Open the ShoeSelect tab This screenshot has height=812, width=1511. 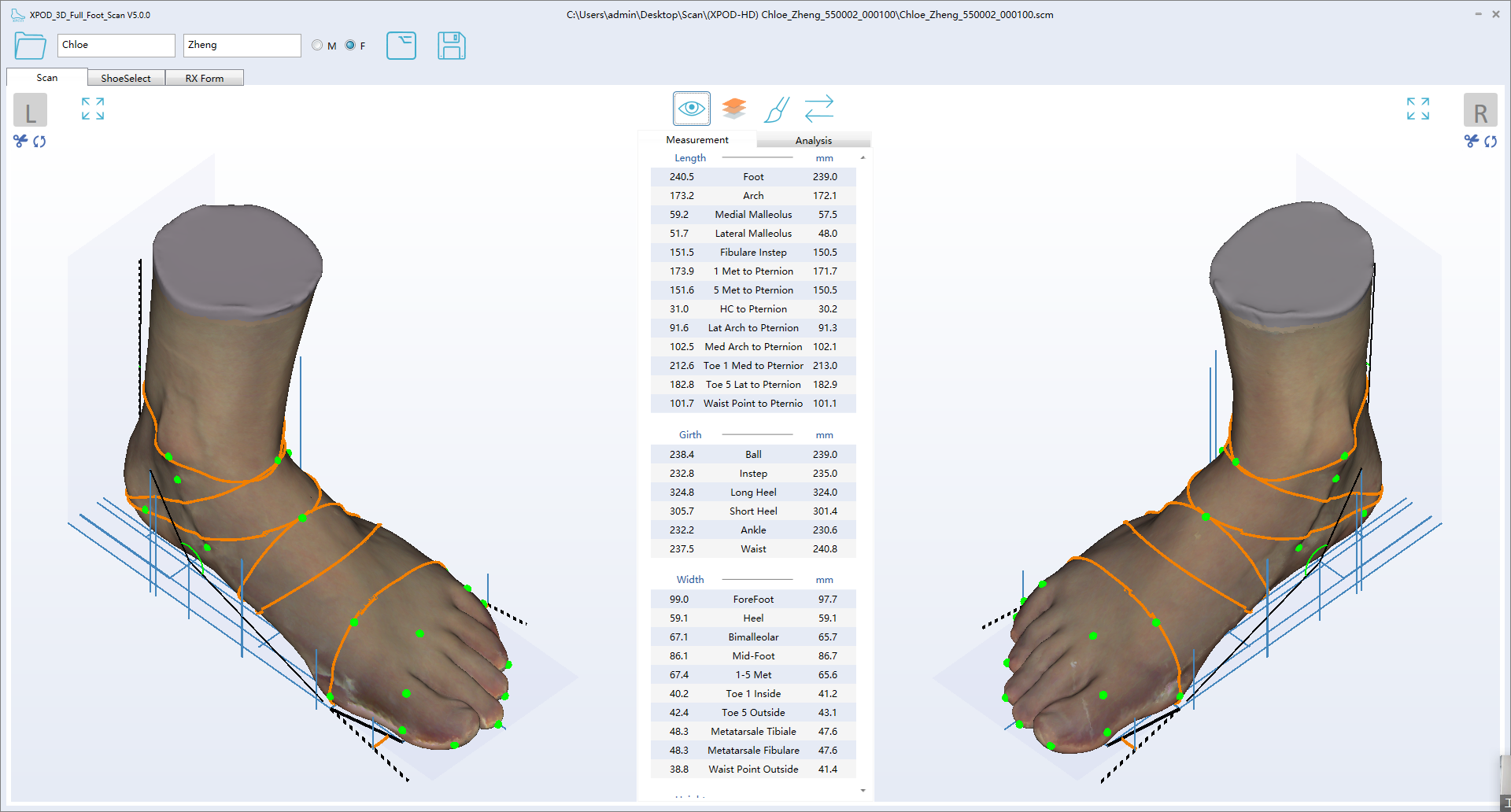pos(126,77)
